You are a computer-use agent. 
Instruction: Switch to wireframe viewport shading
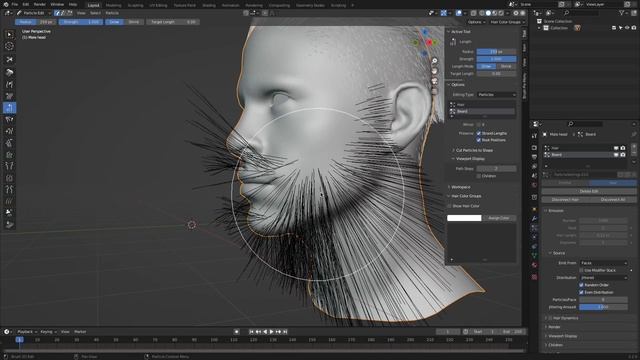[482, 13]
